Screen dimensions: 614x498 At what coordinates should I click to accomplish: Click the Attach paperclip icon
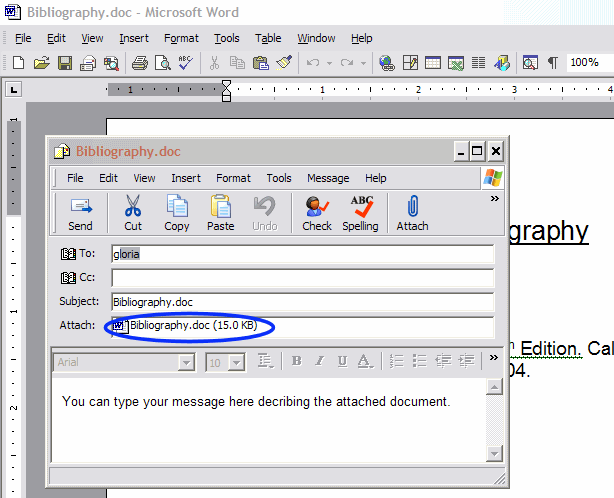tap(412, 214)
